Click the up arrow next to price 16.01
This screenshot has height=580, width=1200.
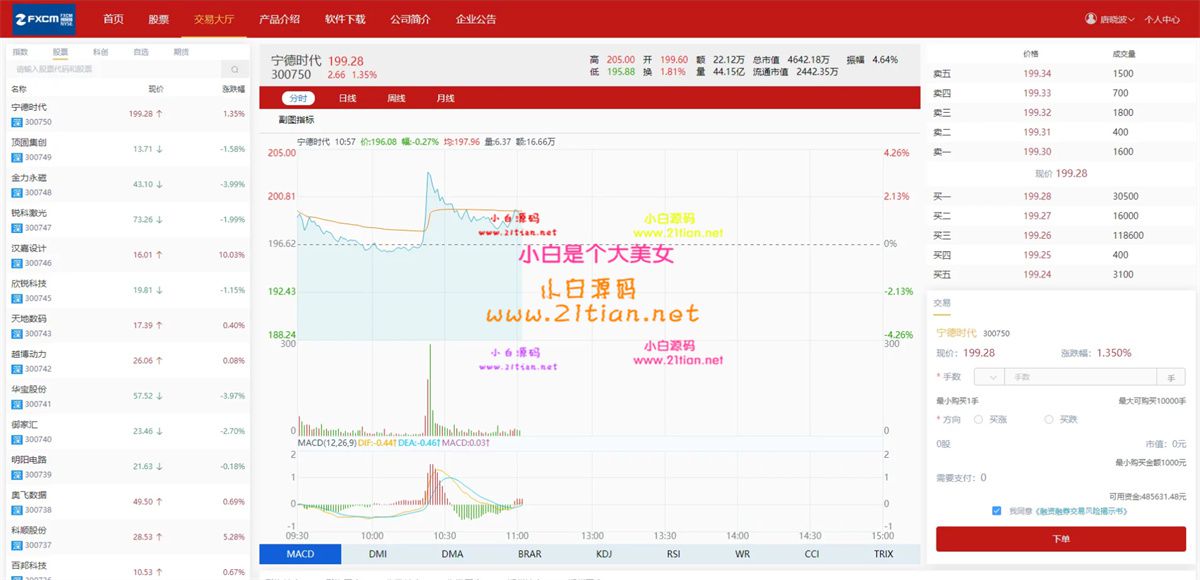[159, 255]
